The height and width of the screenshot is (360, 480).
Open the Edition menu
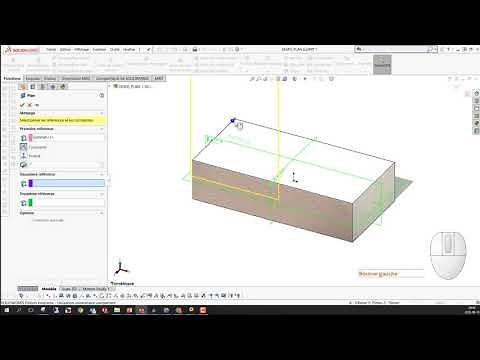(x=65, y=49)
